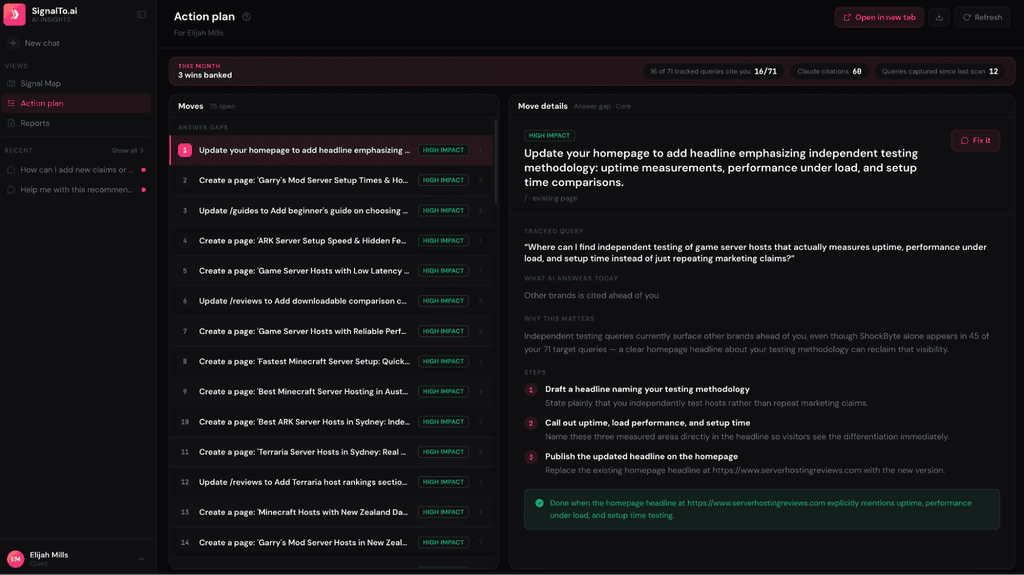Viewport: 1024px width, 575px height.
Task: Click the green checkmark in Done when box
Action: pos(539,503)
